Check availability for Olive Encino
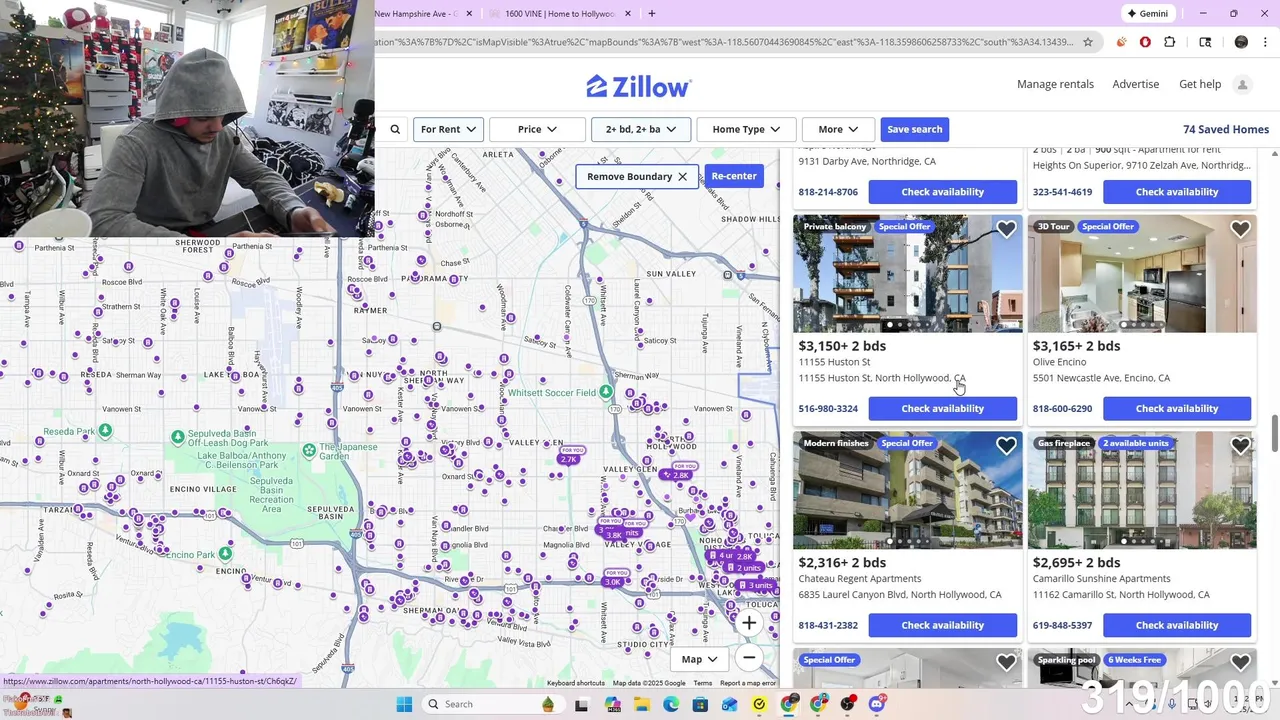 [1177, 408]
